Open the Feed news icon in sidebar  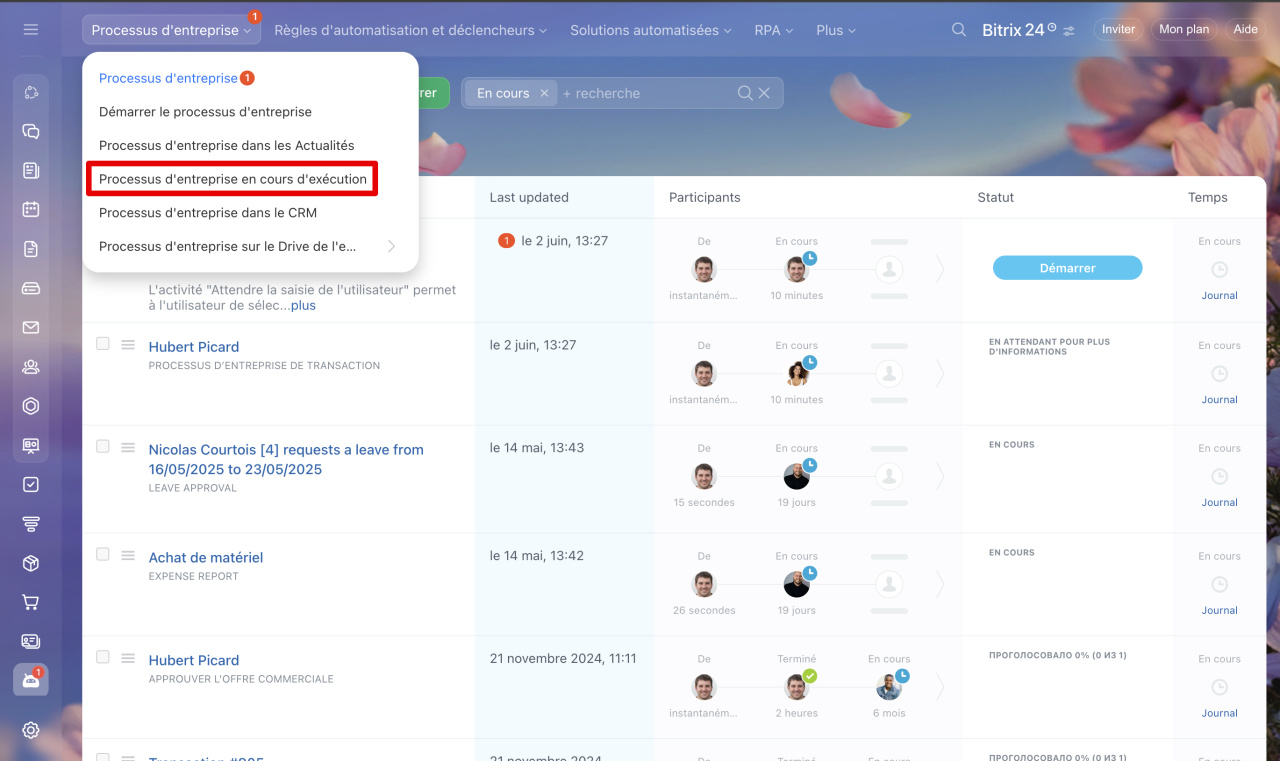click(x=31, y=170)
